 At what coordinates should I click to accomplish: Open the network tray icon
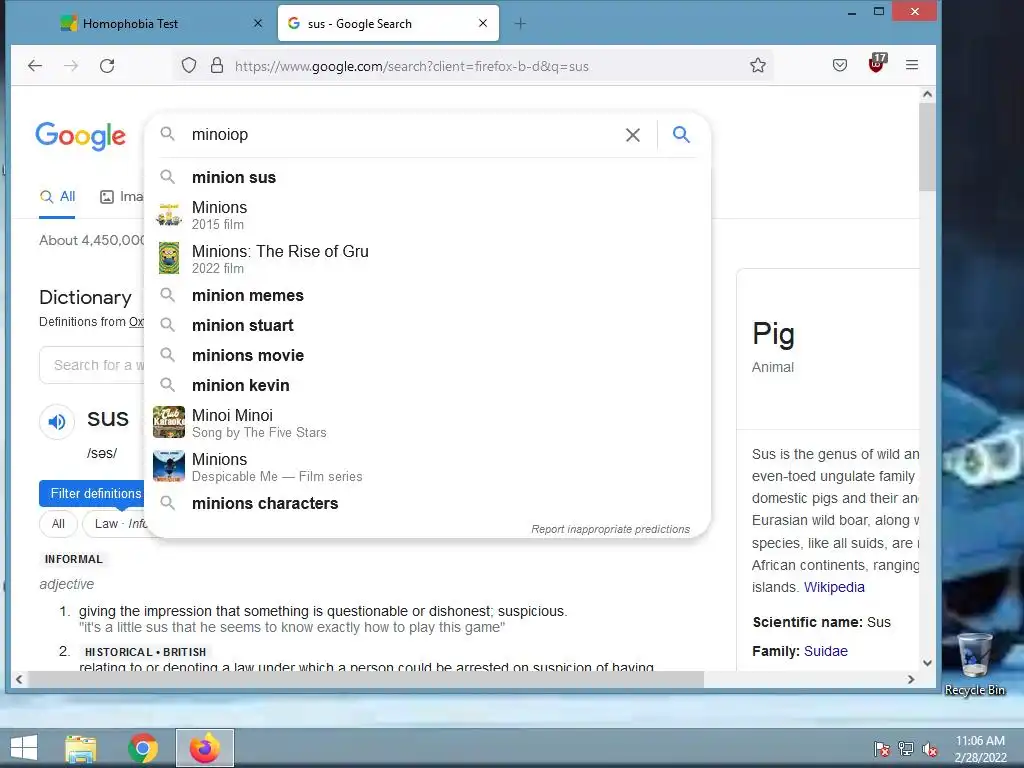tap(906, 749)
